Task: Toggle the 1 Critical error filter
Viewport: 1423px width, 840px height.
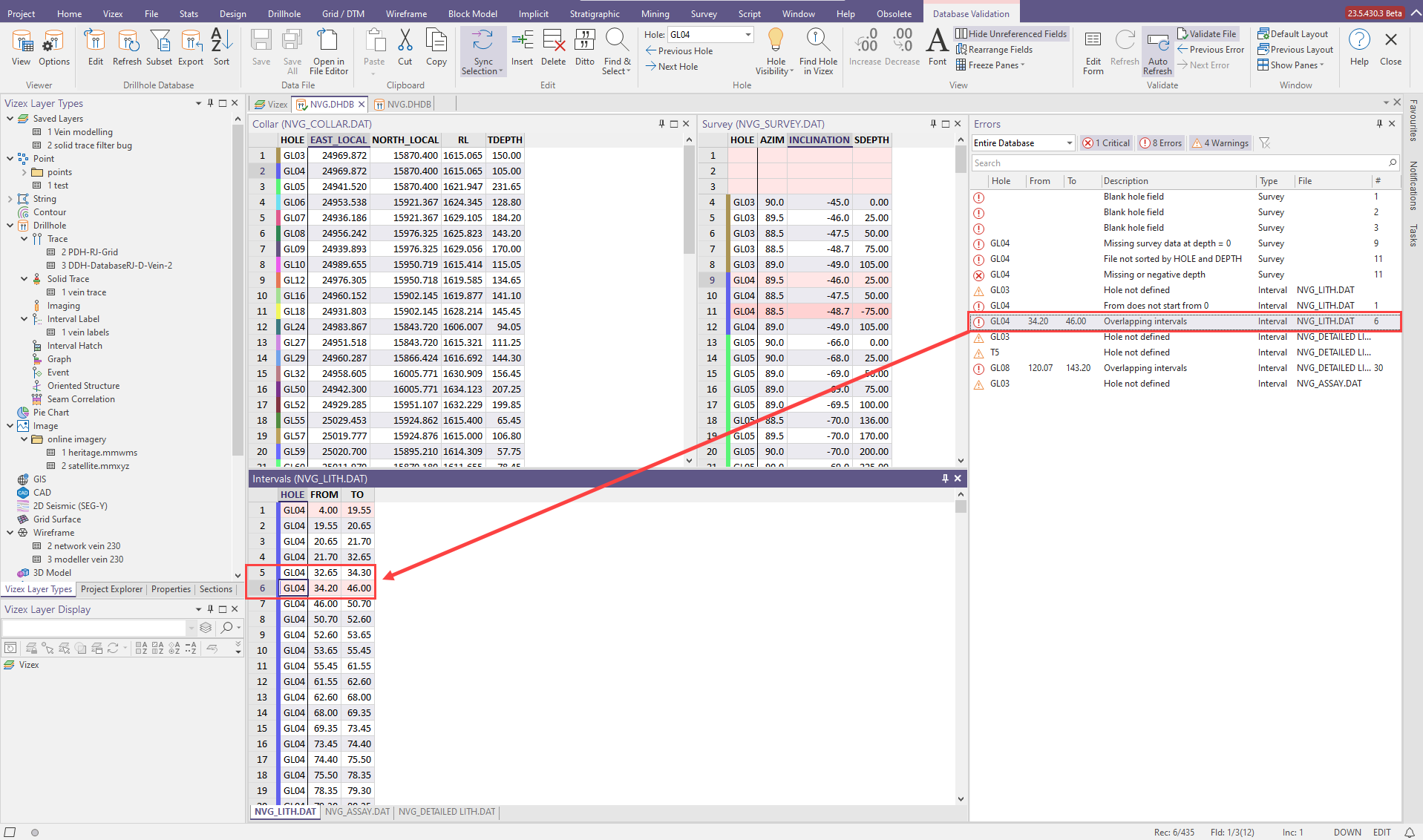Action: (x=1106, y=142)
